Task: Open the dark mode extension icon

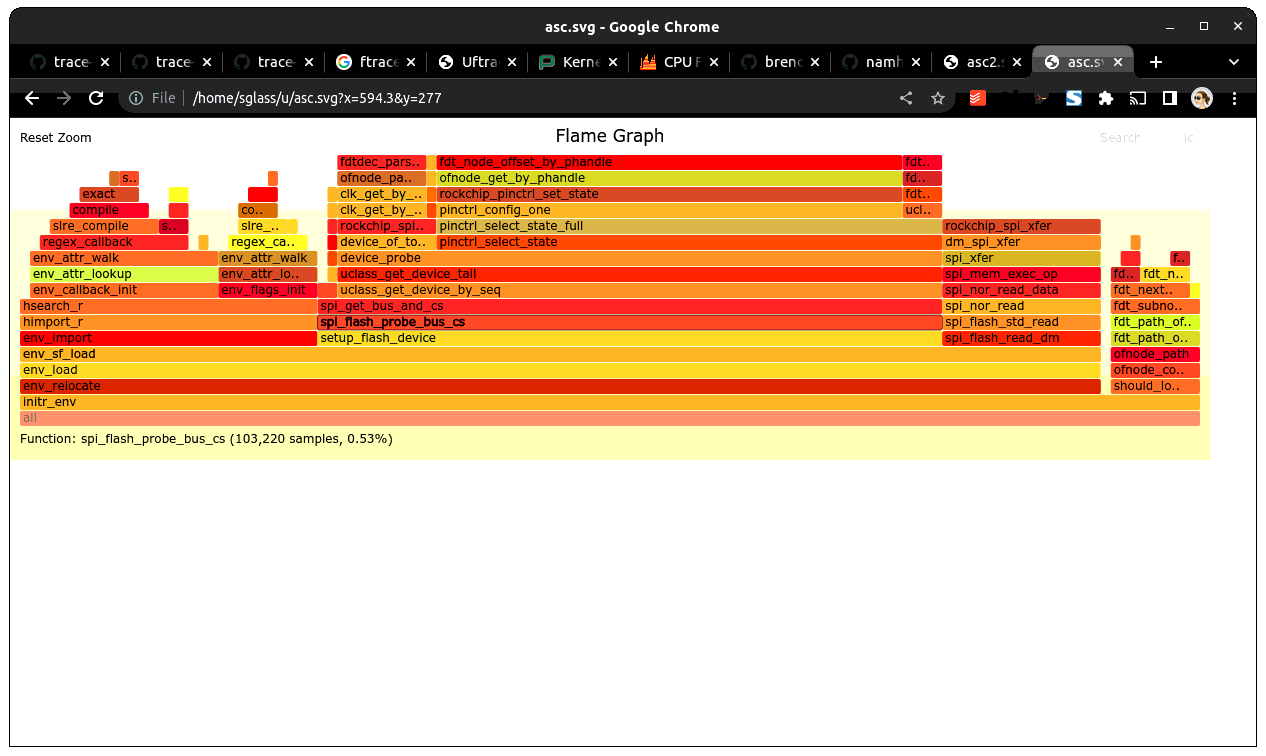Action: click(1169, 98)
